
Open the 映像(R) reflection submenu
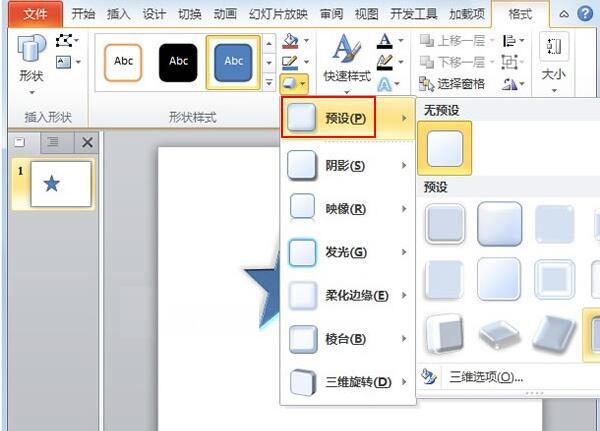pyautogui.click(x=348, y=209)
